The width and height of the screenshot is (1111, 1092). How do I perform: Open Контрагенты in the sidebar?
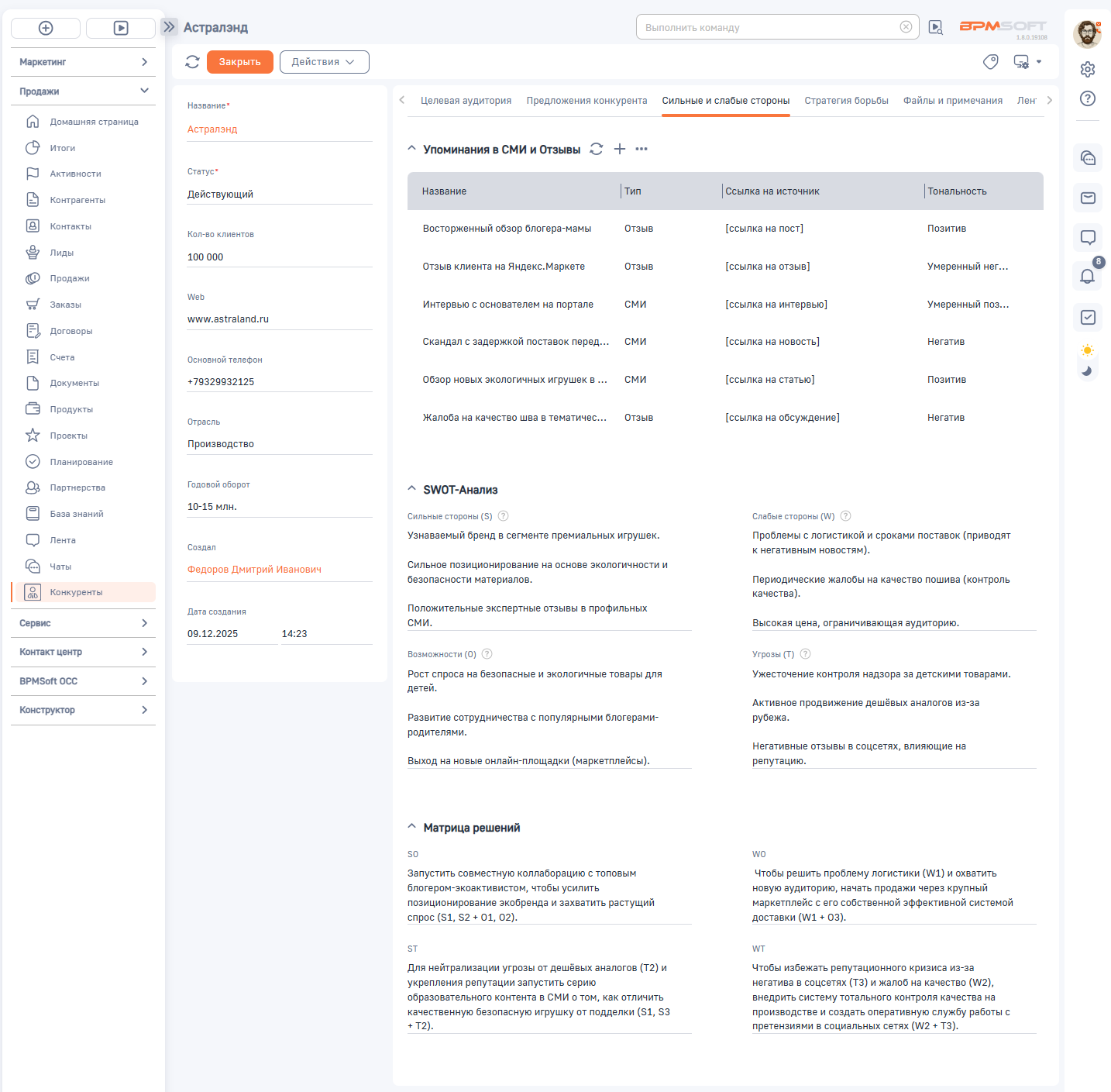click(x=77, y=200)
